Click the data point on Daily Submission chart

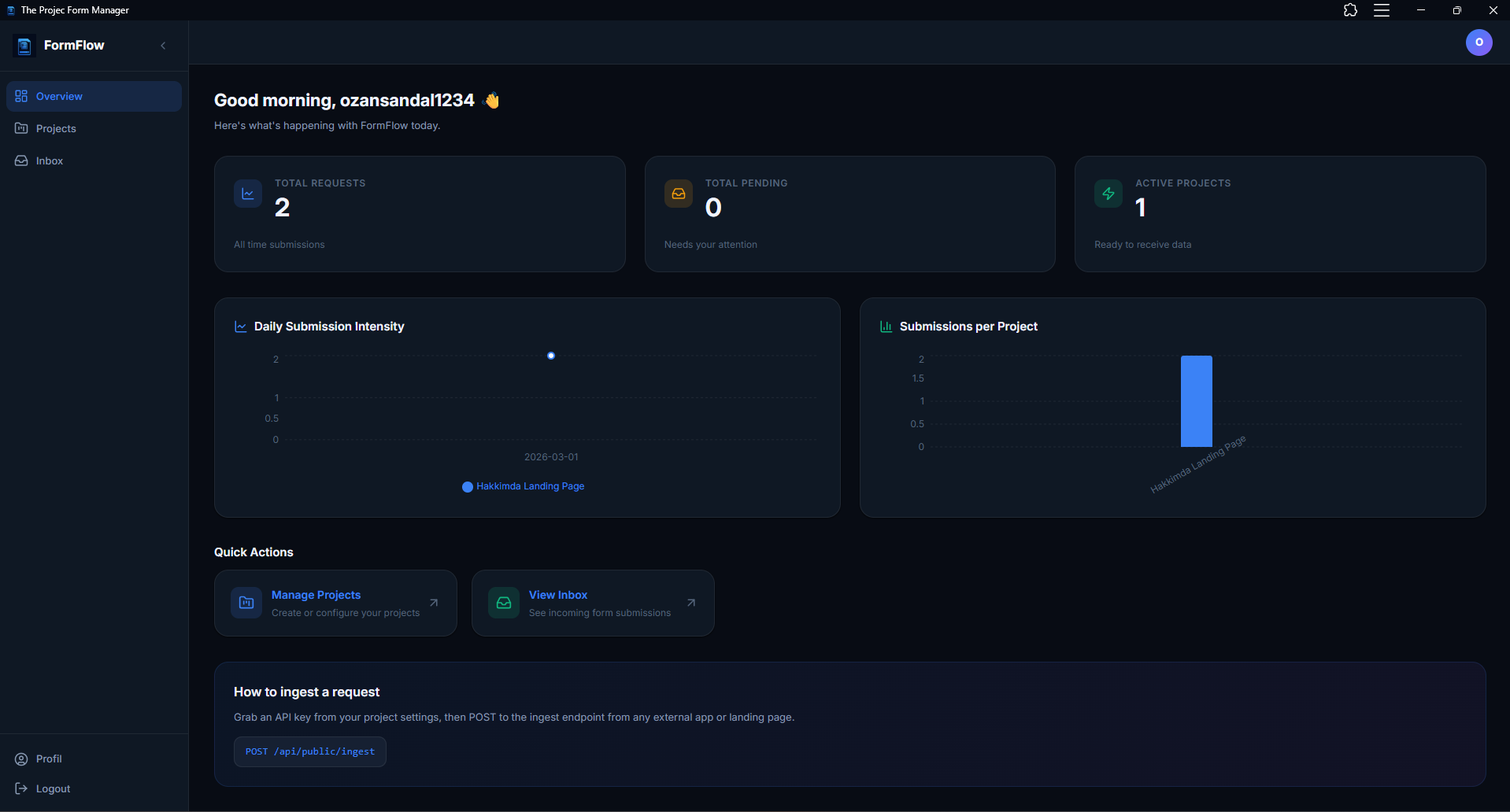point(551,356)
